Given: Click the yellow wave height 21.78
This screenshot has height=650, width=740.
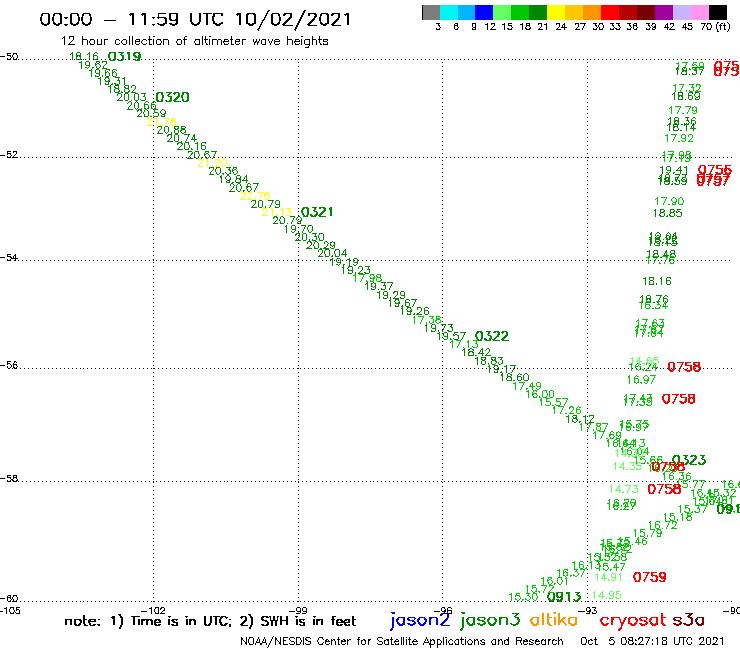Looking at the screenshot, I should [161, 122].
